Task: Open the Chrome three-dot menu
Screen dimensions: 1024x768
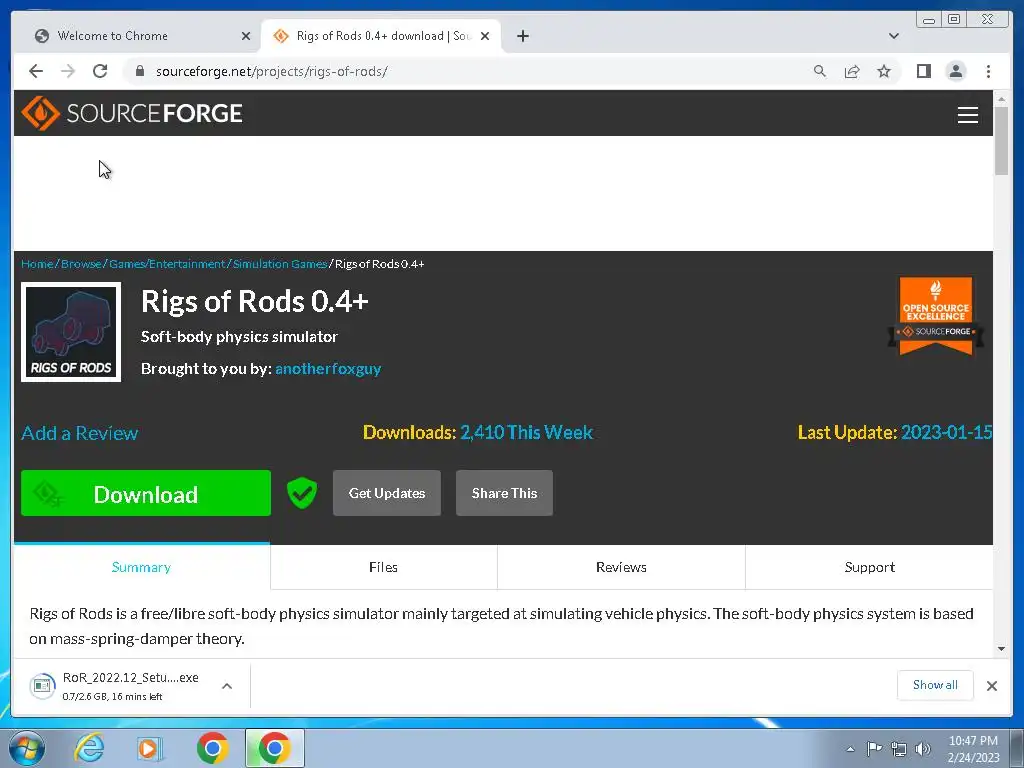Action: pos(988,71)
